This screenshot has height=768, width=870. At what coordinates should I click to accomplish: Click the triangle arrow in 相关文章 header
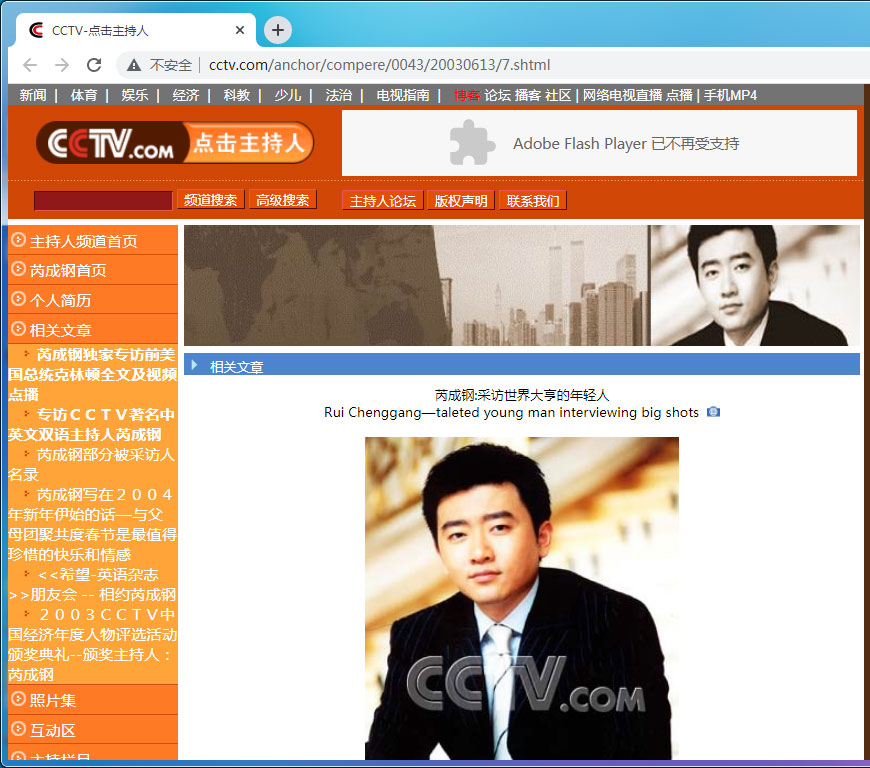click(194, 365)
